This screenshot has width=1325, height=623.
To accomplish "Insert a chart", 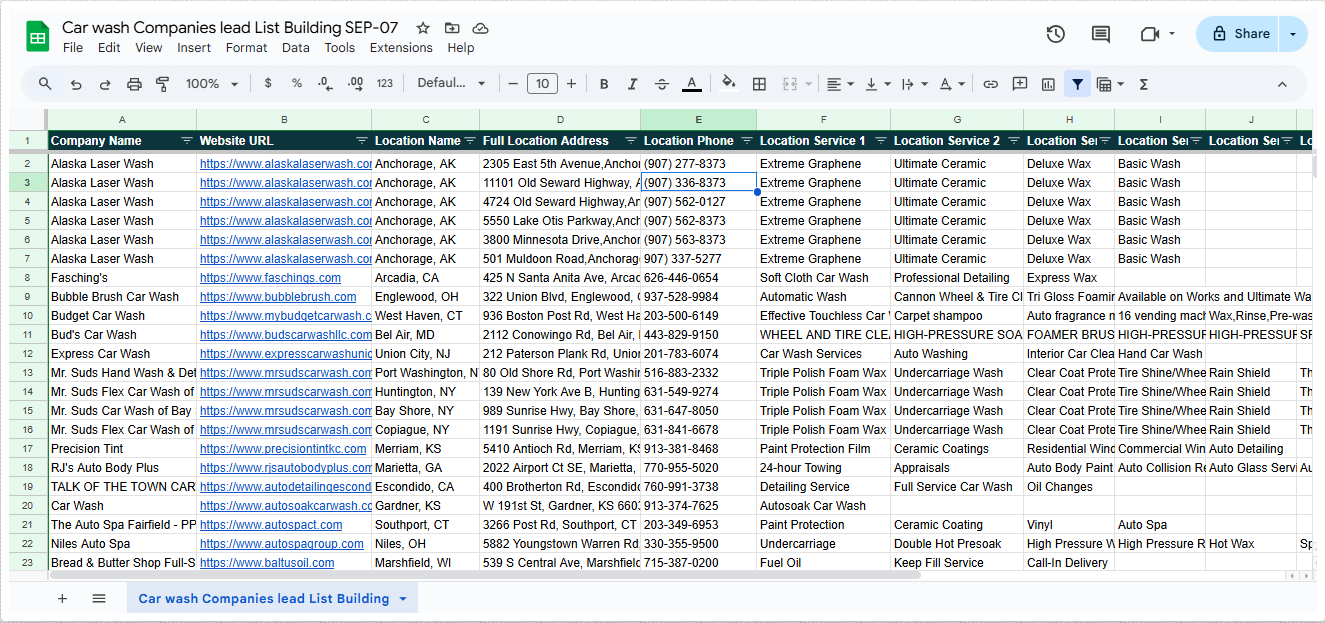I will 1049,84.
